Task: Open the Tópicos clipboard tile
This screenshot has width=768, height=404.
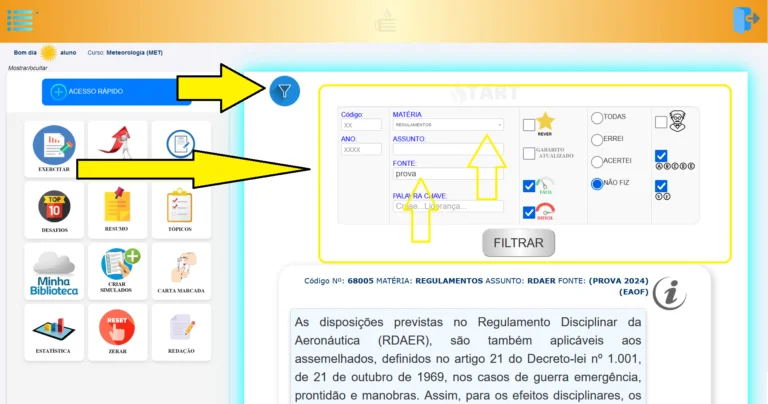Action: pos(180,211)
